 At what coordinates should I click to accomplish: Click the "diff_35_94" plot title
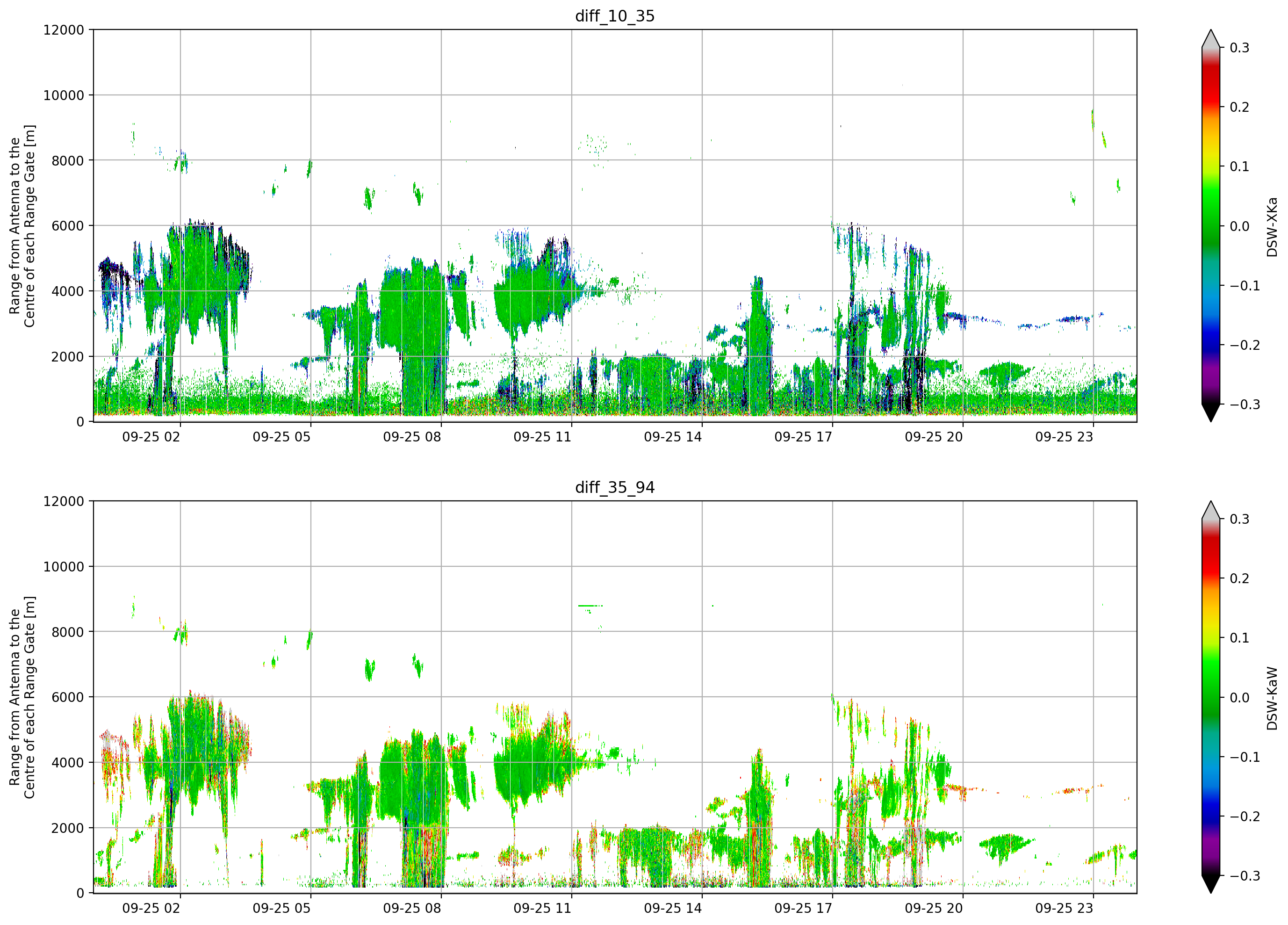(x=615, y=487)
